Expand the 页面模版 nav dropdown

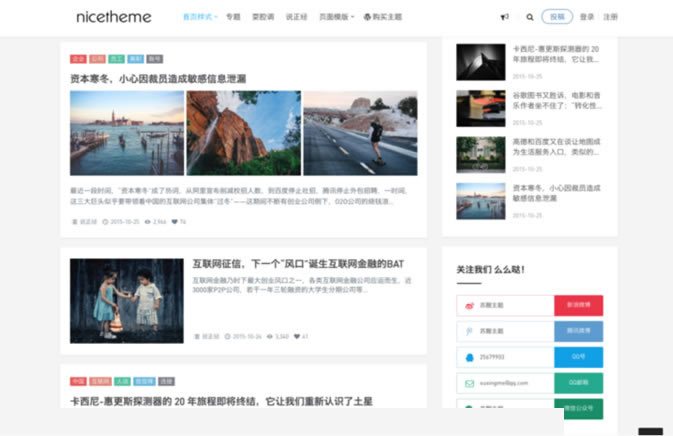tap(336, 17)
